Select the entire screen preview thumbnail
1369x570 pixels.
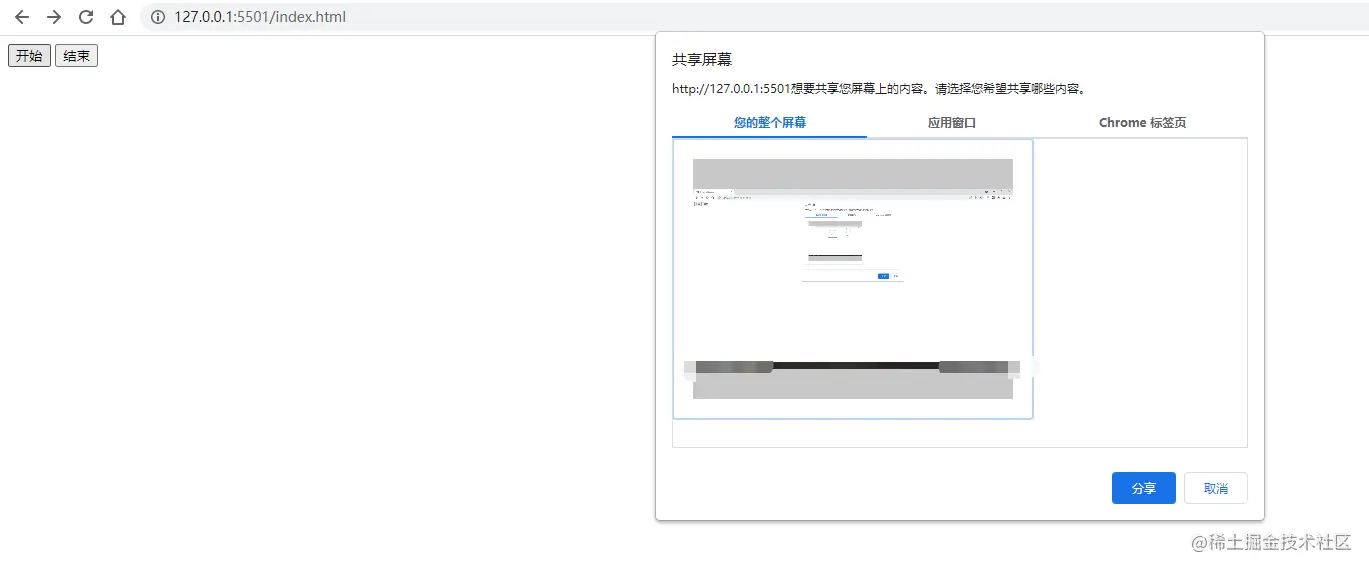tap(853, 279)
